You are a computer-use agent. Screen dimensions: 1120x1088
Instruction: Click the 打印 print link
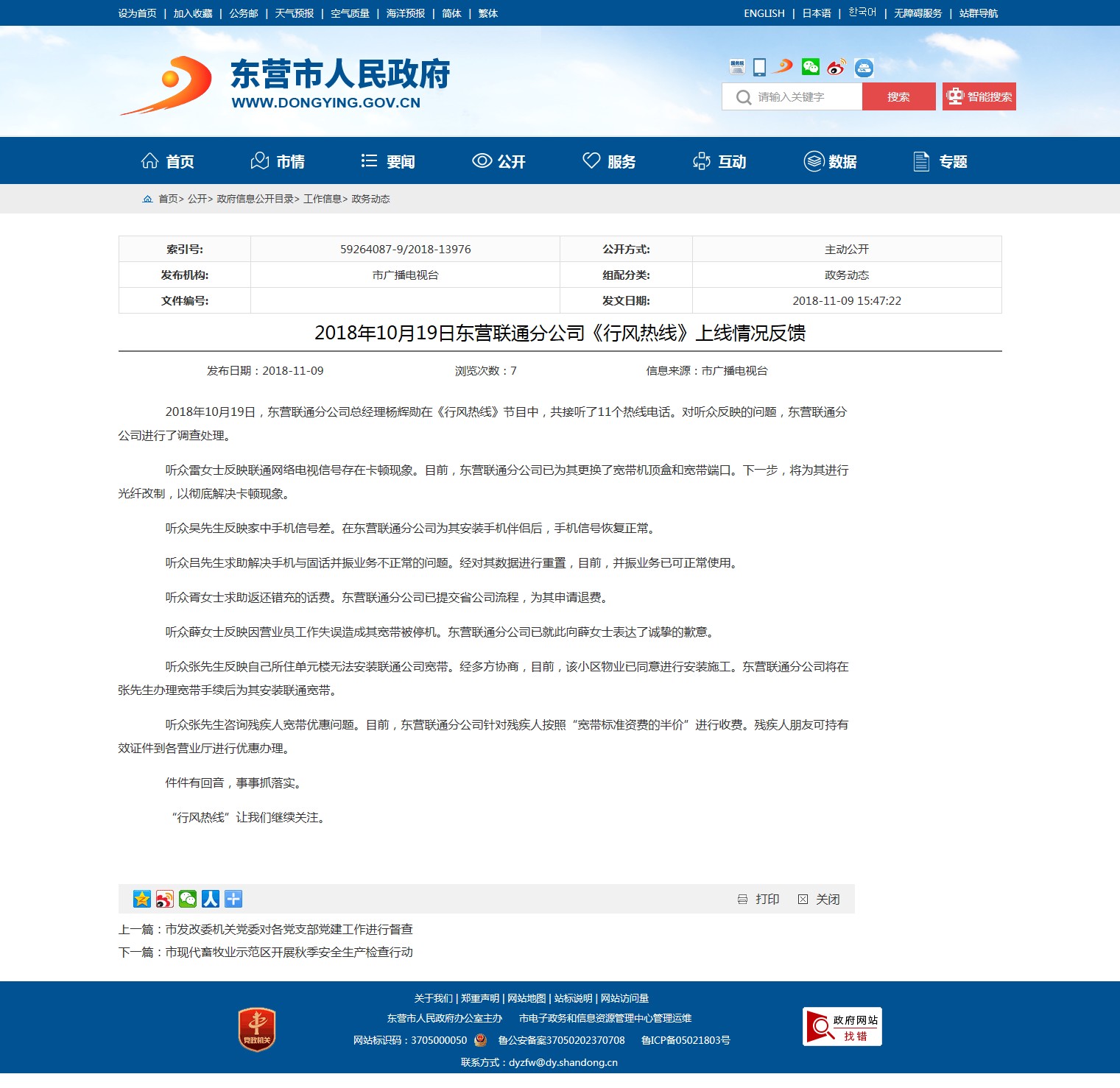pos(759,900)
